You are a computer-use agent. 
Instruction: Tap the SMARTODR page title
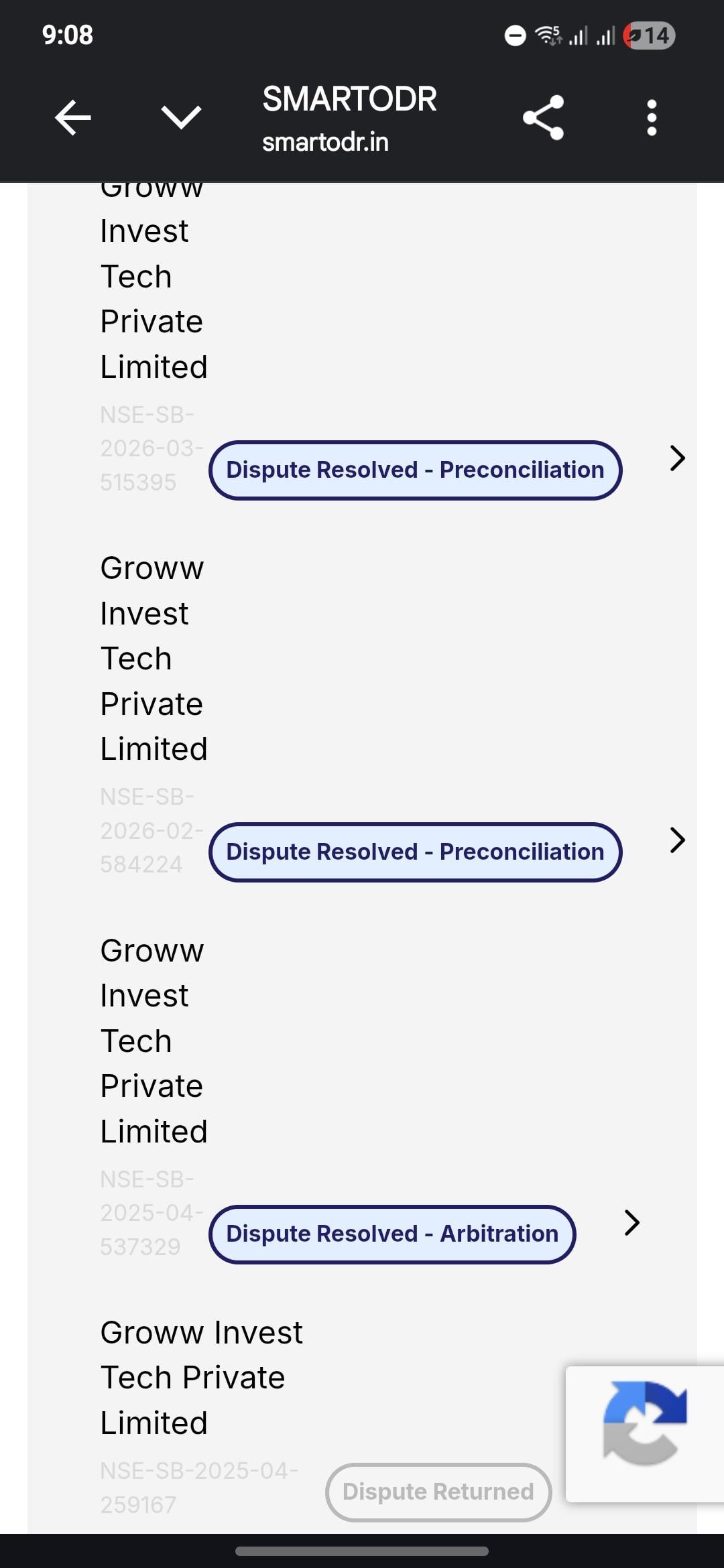(349, 99)
